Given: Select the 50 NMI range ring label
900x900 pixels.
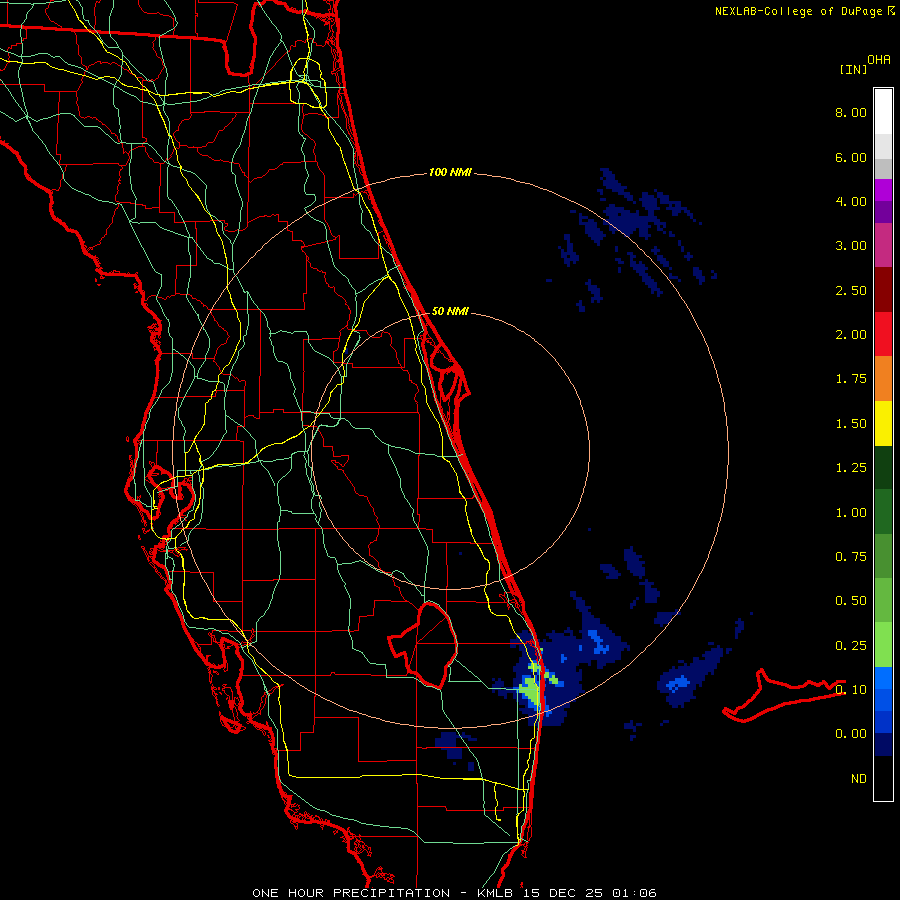Looking at the screenshot, I should click(450, 311).
